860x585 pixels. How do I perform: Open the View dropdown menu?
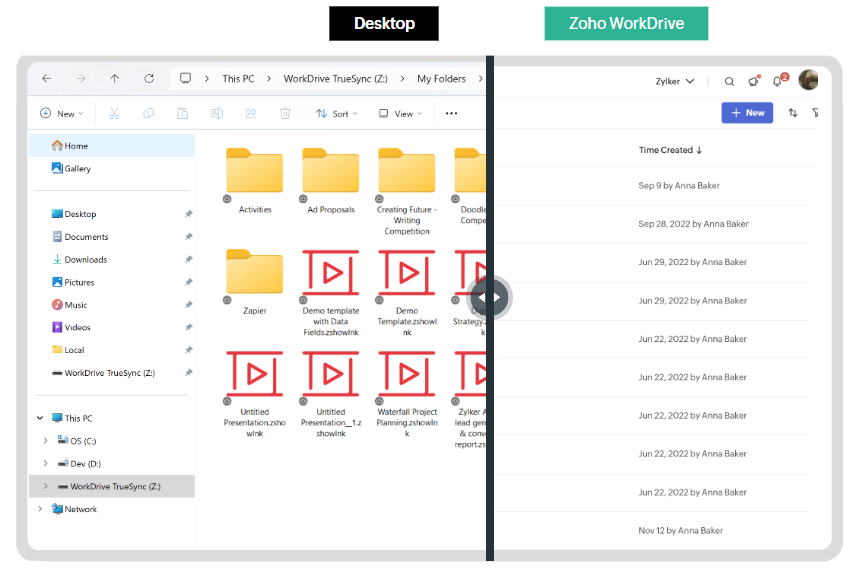click(400, 113)
